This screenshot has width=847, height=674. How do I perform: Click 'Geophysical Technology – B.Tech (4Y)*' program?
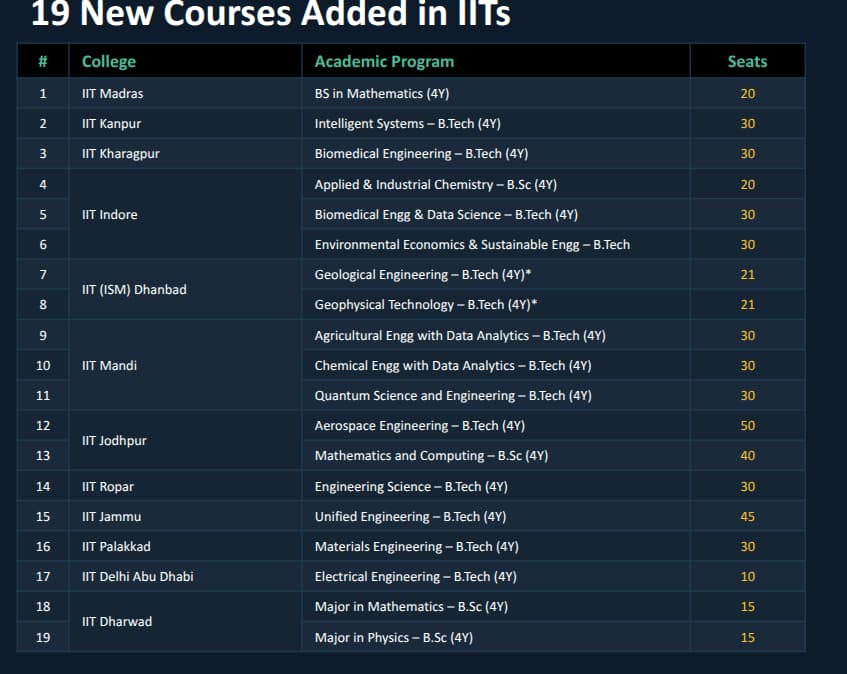click(x=426, y=305)
